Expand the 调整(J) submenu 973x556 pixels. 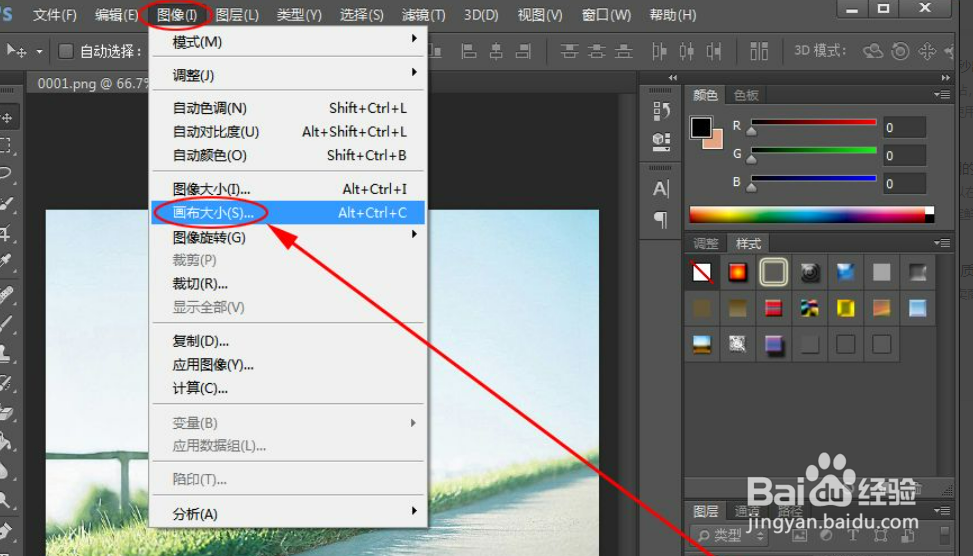(288, 75)
